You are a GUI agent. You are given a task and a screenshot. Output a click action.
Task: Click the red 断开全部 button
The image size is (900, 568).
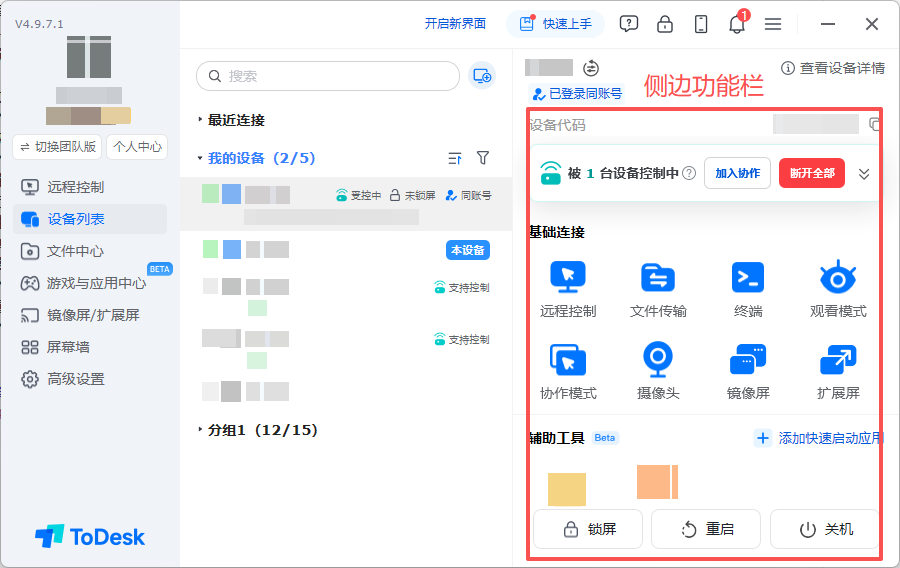pos(812,173)
